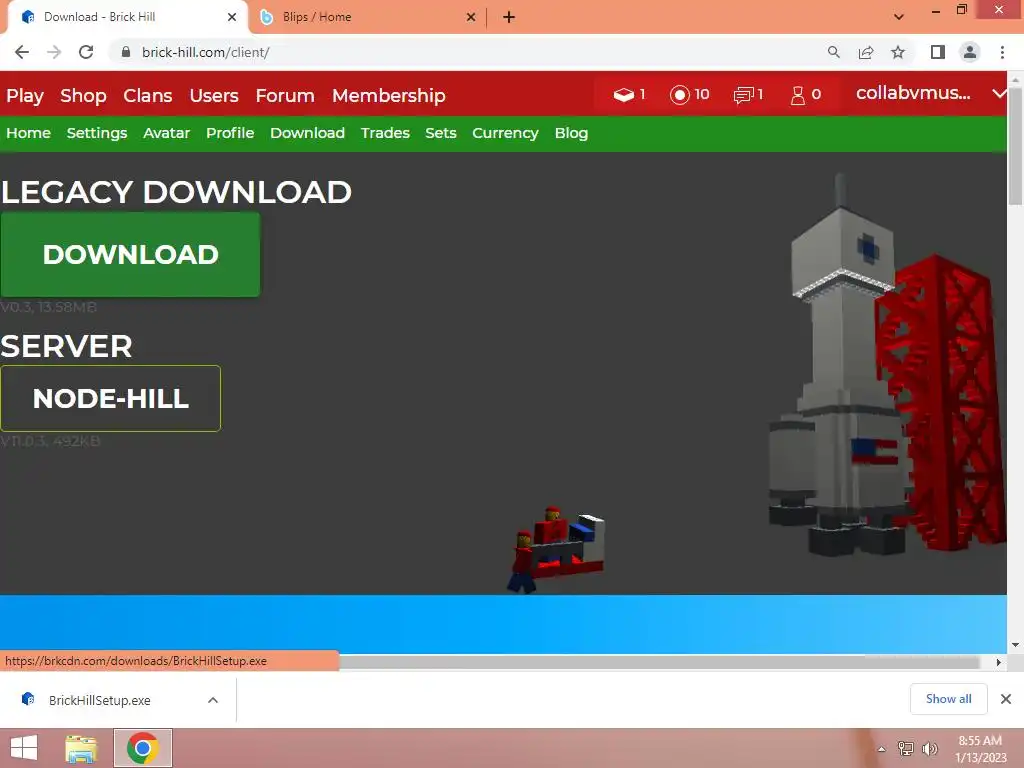The width and height of the screenshot is (1024, 768).
Task: Click the volume speaker icon in tray
Action: coord(929,748)
